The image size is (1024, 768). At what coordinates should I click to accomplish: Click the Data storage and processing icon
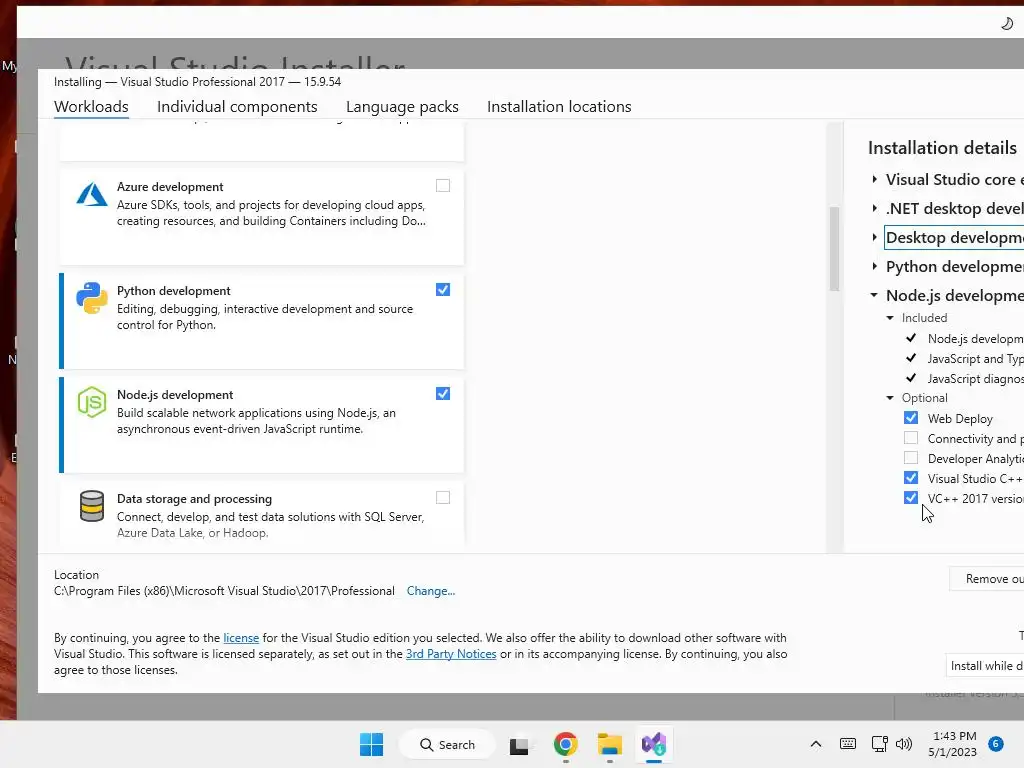point(92,506)
